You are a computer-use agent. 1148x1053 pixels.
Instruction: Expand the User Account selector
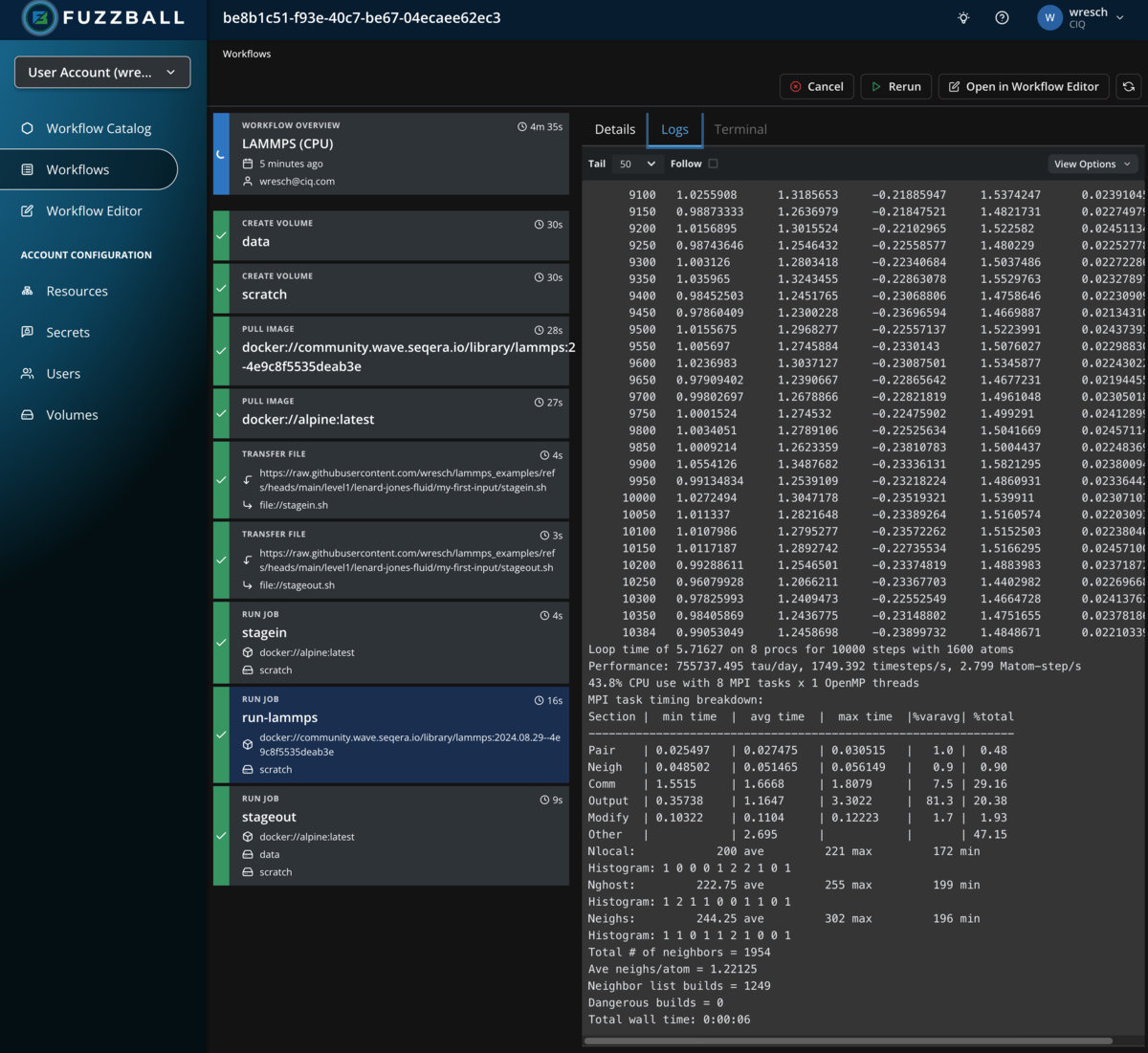(x=101, y=72)
